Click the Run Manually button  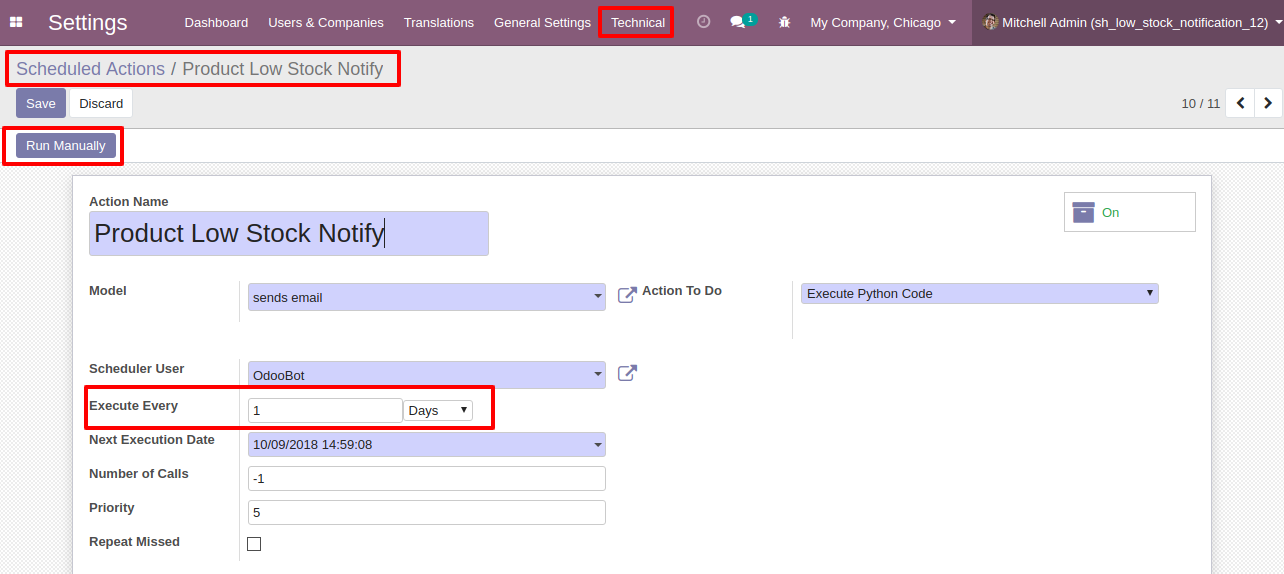tap(66, 146)
